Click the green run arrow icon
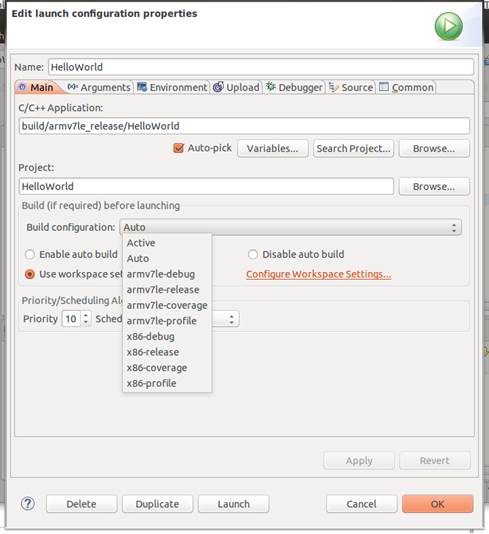This screenshot has width=489, height=534. pyautogui.click(x=448, y=26)
